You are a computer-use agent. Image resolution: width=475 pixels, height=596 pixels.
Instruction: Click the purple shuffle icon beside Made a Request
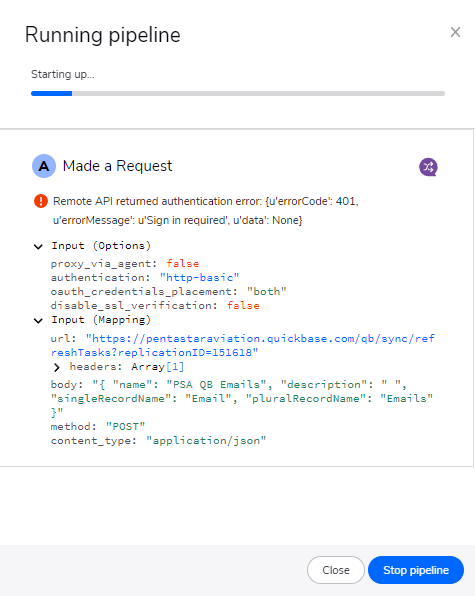point(428,167)
